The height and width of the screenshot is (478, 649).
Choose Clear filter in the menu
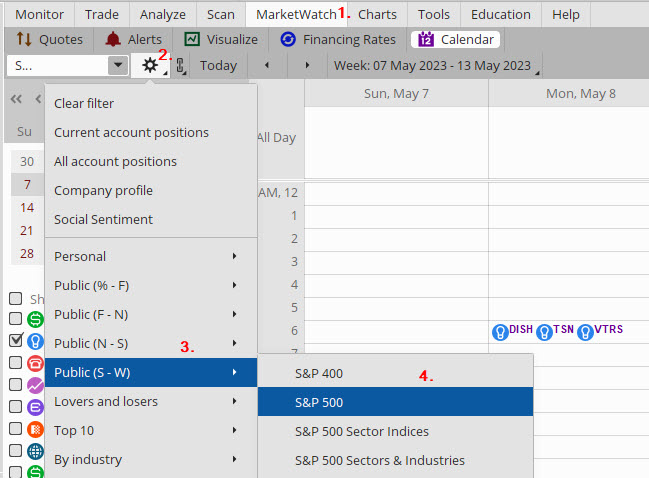(x=84, y=103)
